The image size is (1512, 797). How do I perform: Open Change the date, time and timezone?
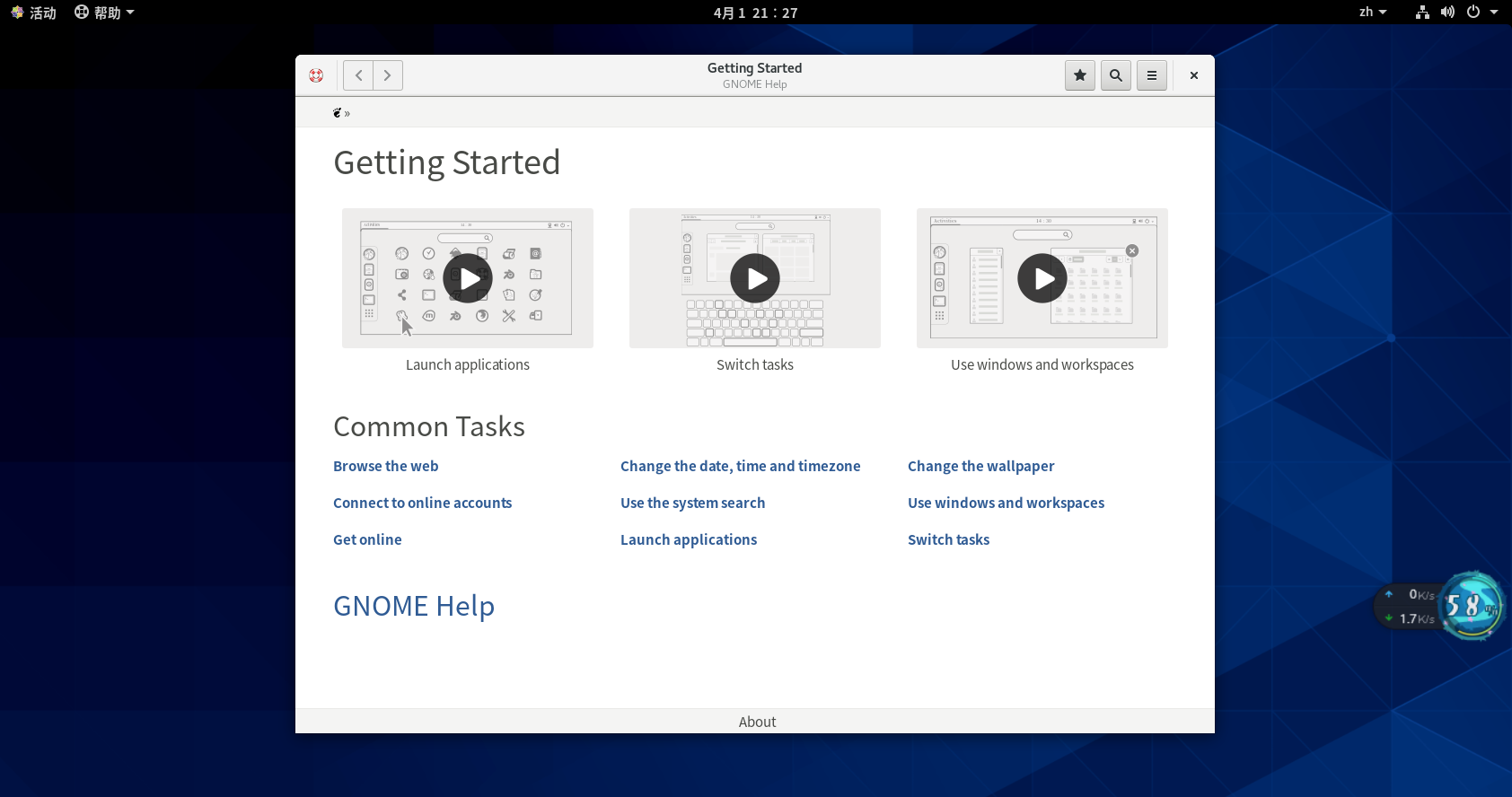tap(741, 466)
